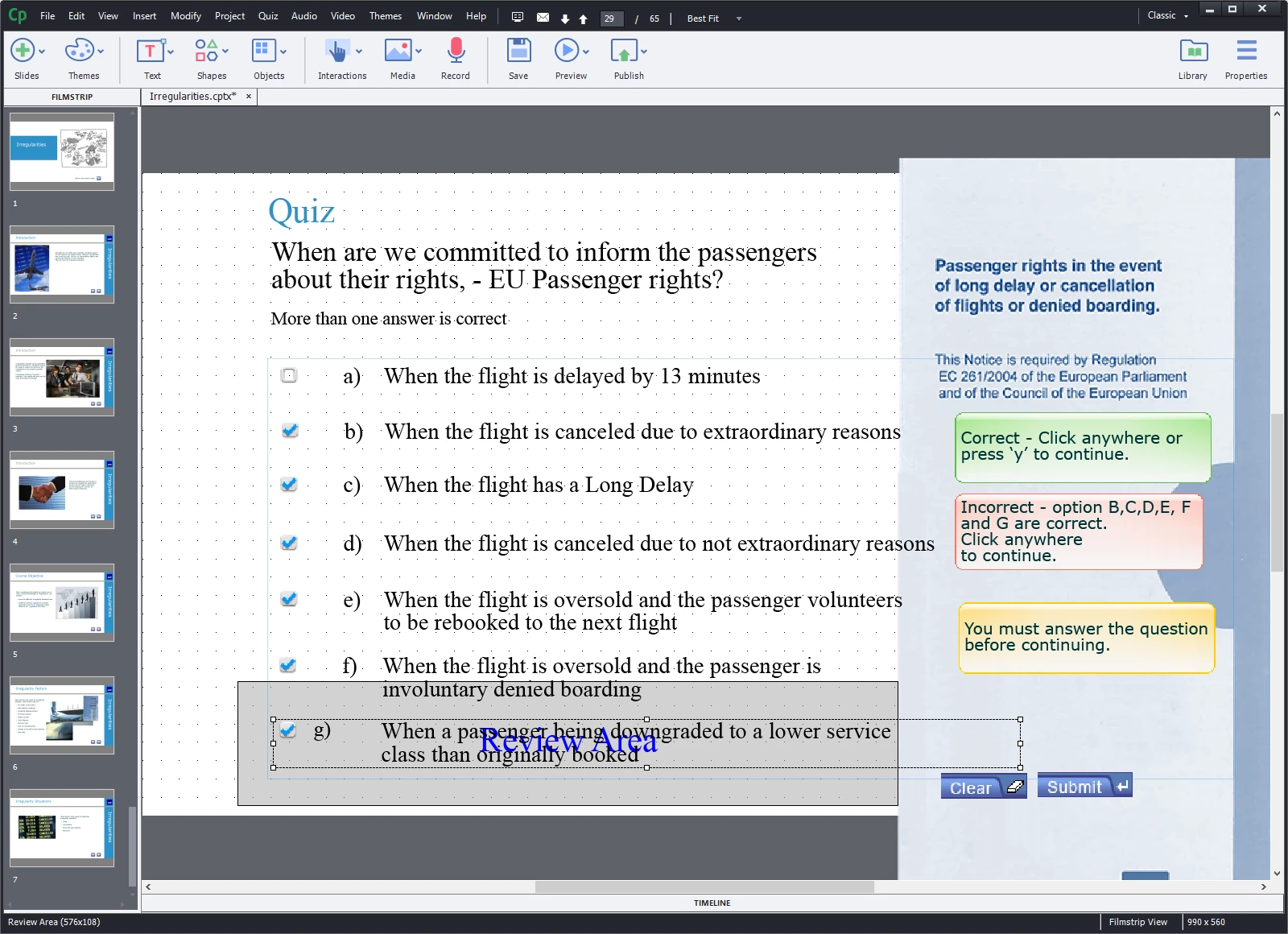Click the Quiz title text
This screenshot has width=1288, height=934.
coord(302,212)
